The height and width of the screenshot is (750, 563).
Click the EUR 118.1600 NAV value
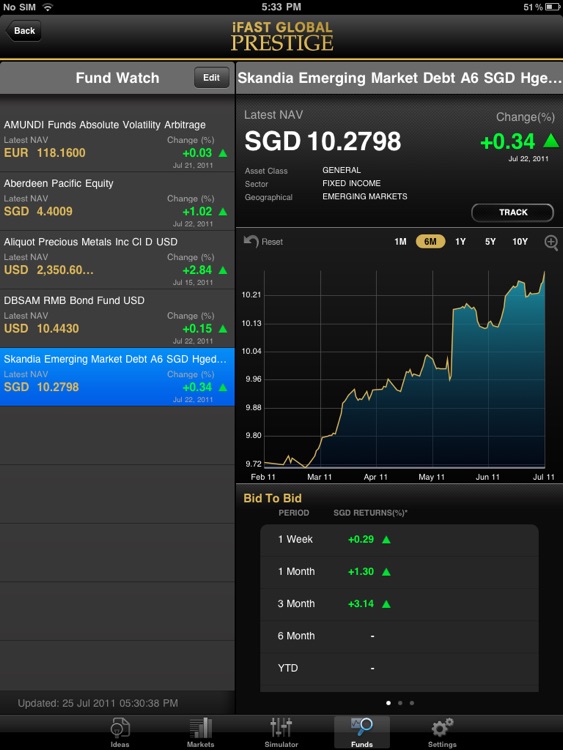pyautogui.click(x=44, y=153)
